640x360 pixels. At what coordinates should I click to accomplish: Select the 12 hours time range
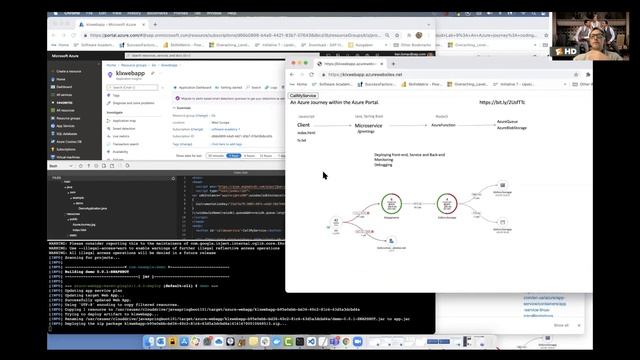[266, 156]
